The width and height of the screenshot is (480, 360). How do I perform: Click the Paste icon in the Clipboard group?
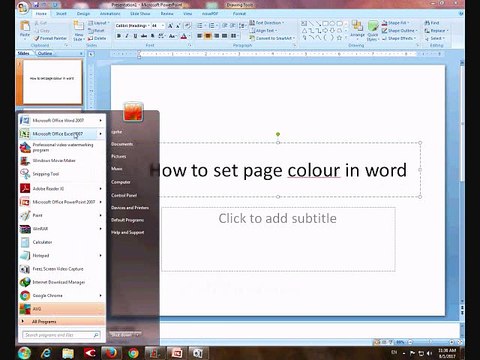click(25, 26)
